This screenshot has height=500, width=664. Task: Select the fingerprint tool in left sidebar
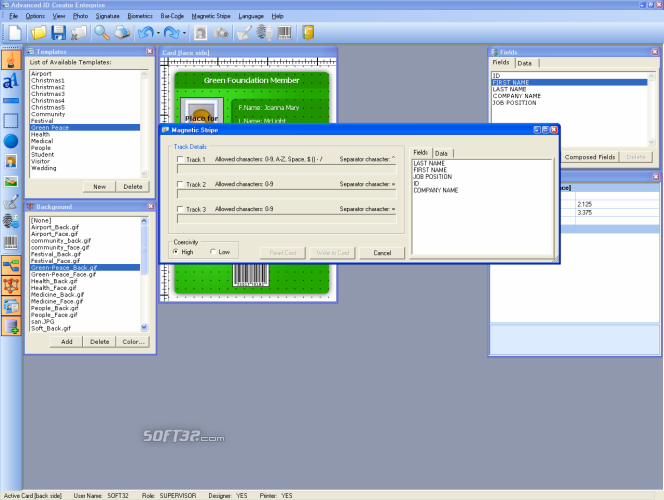tap(11, 221)
